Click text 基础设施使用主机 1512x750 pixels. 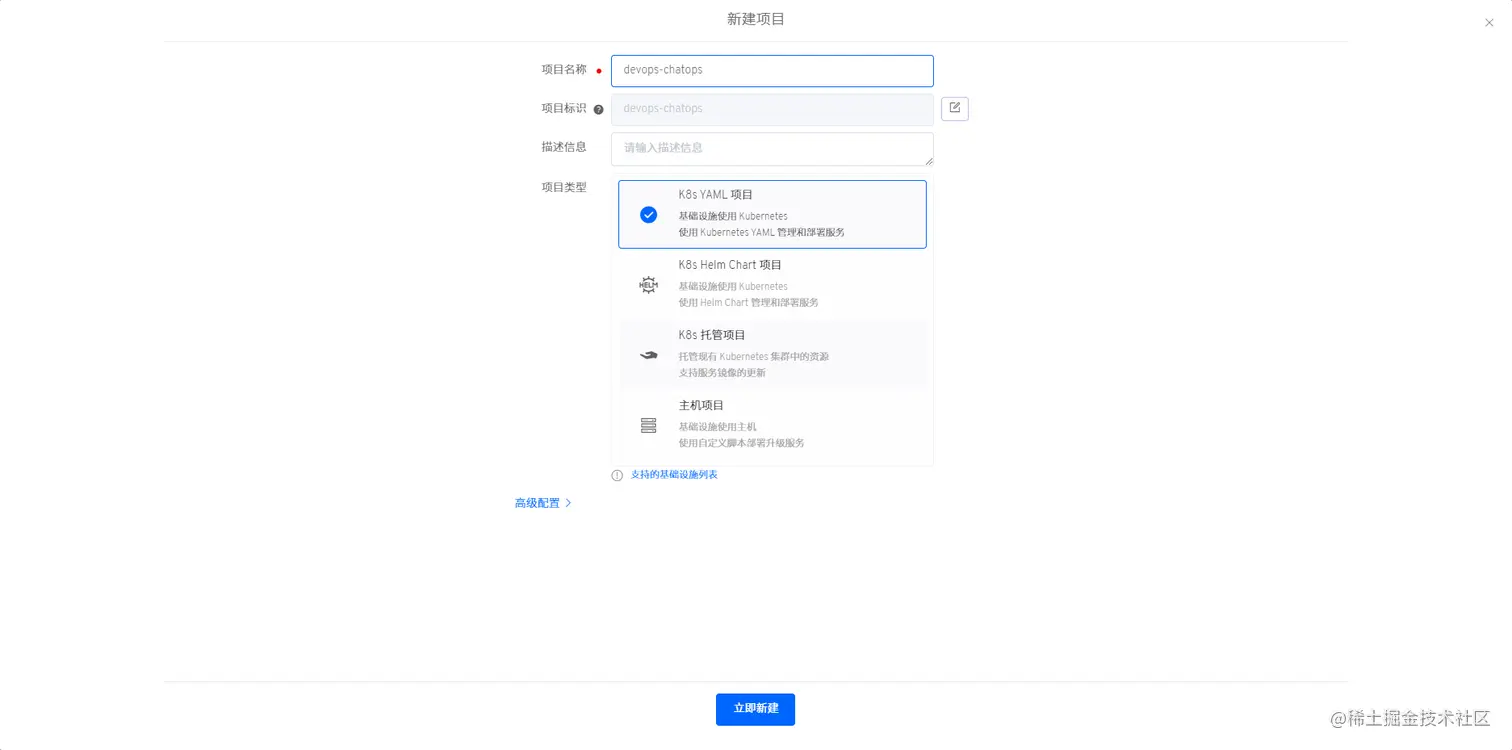click(717, 427)
